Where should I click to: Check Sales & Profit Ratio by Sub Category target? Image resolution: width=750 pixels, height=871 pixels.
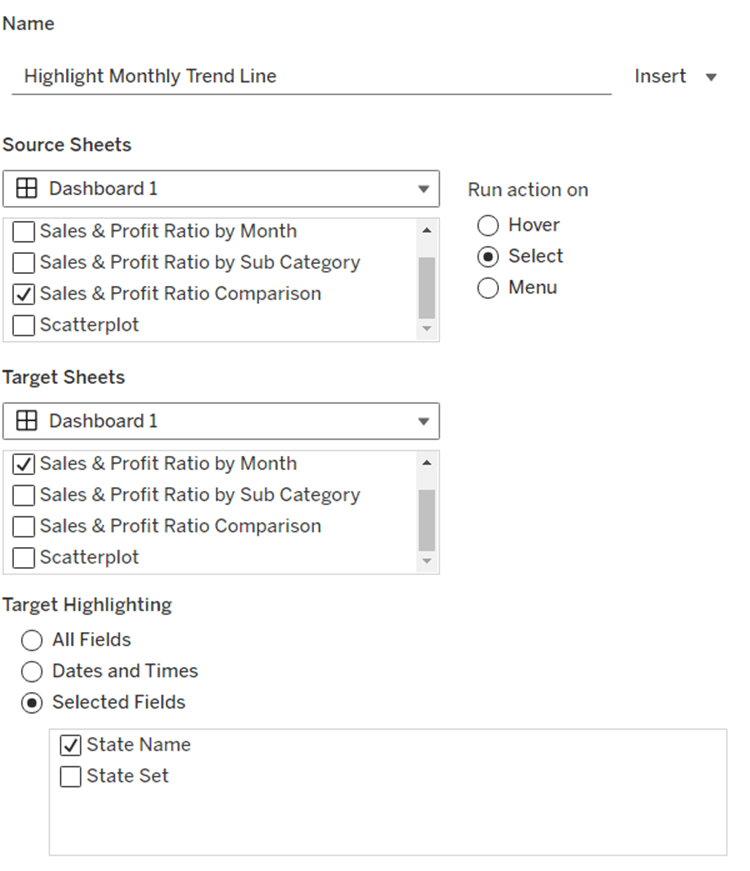pyautogui.click(x=24, y=495)
